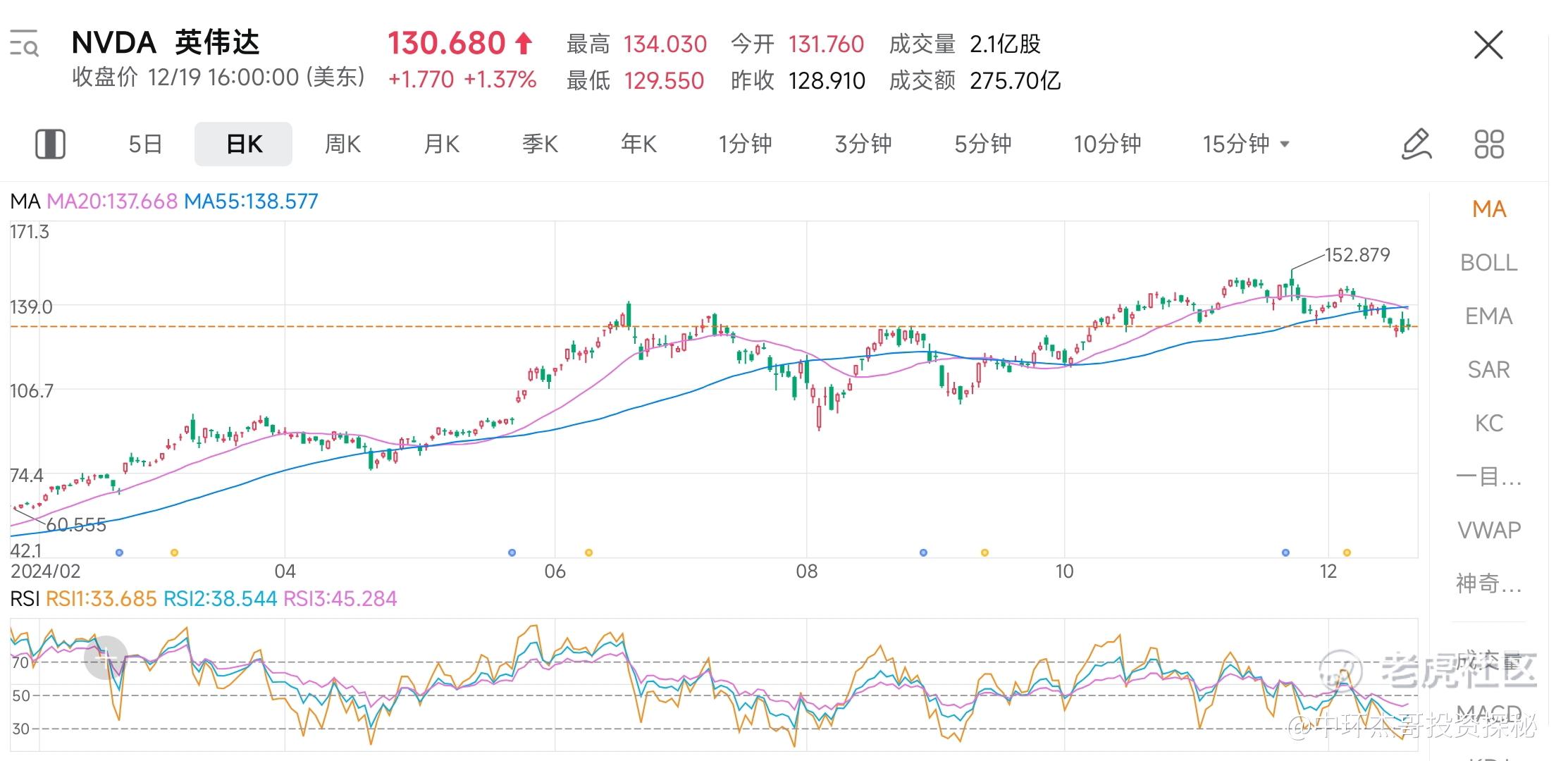
Task: Select the 1分钟 interval tab
Action: tap(745, 144)
